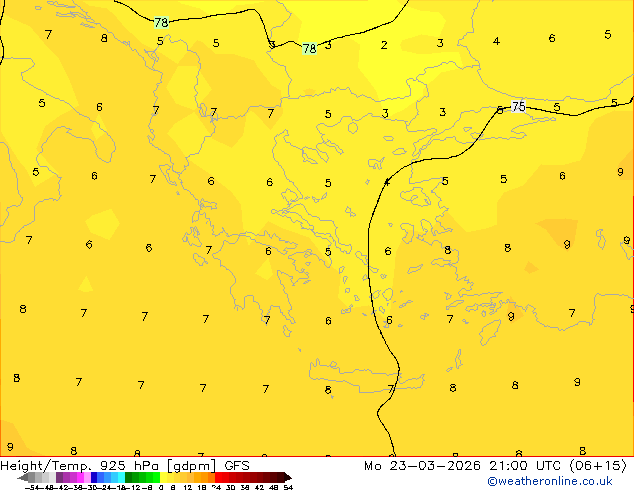Click the temperature value 2 near top
The width and height of the screenshot is (634, 490).
(x=384, y=45)
